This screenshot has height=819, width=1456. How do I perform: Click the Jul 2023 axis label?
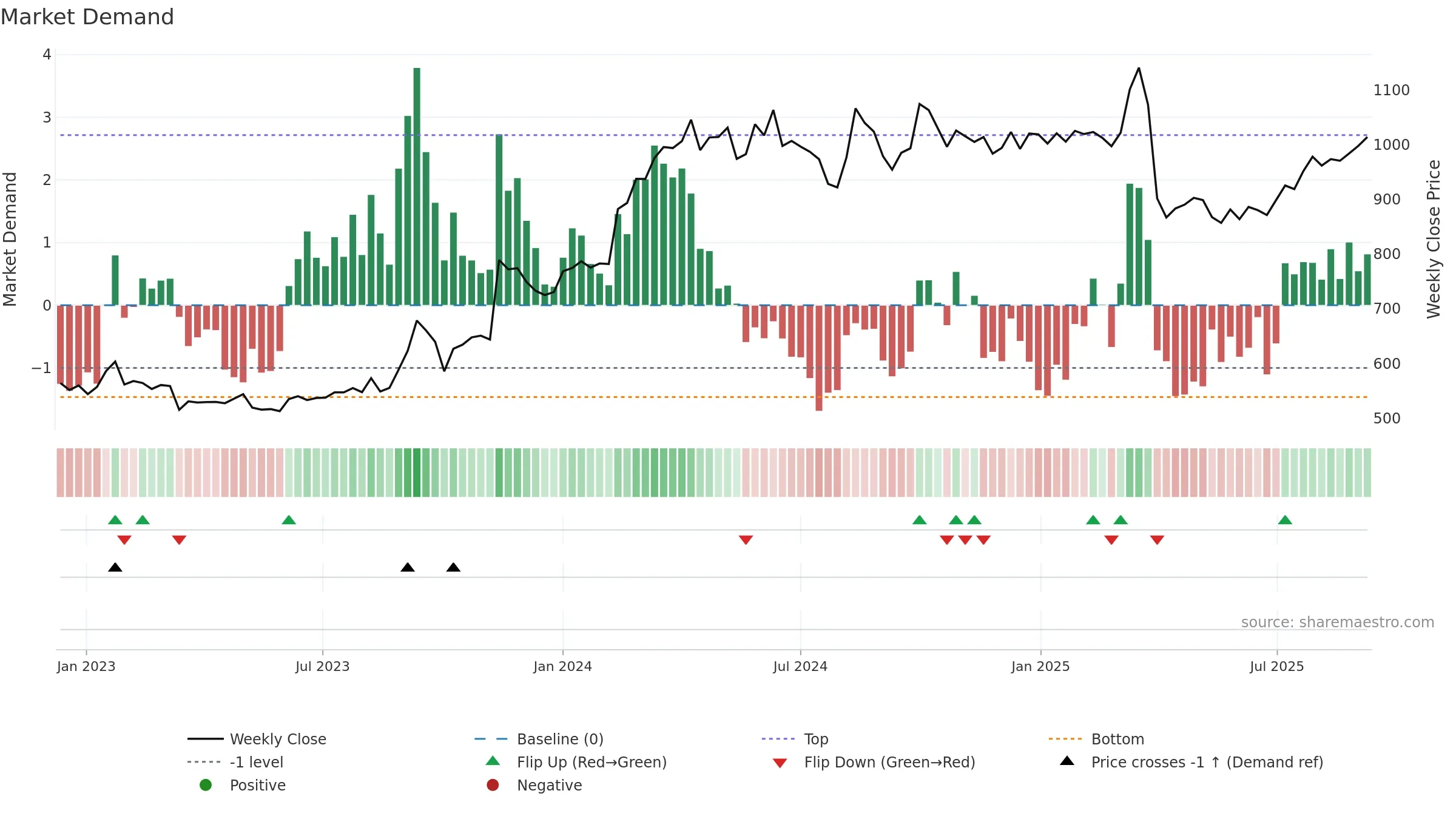[323, 666]
